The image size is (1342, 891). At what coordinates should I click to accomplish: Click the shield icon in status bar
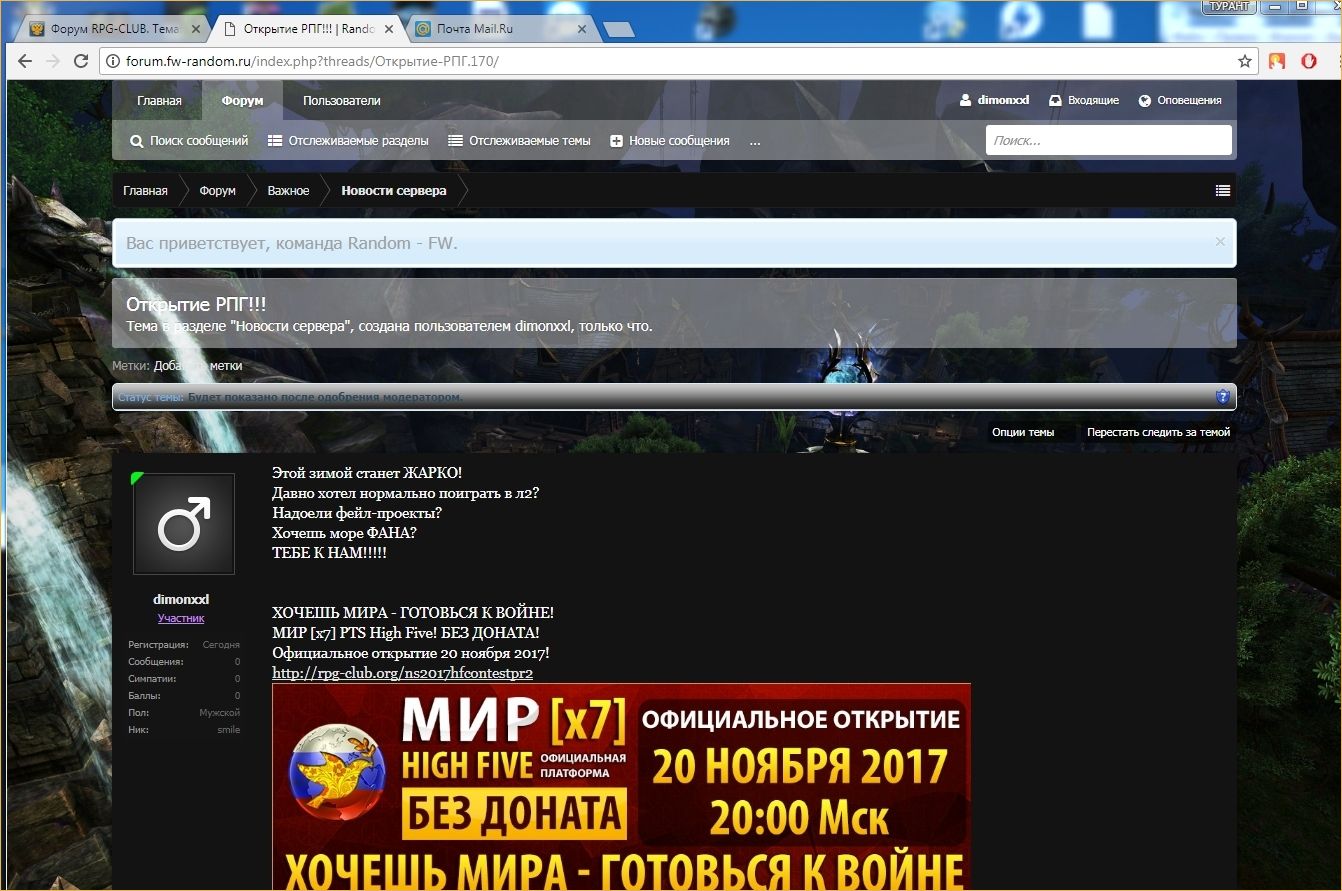click(1223, 397)
